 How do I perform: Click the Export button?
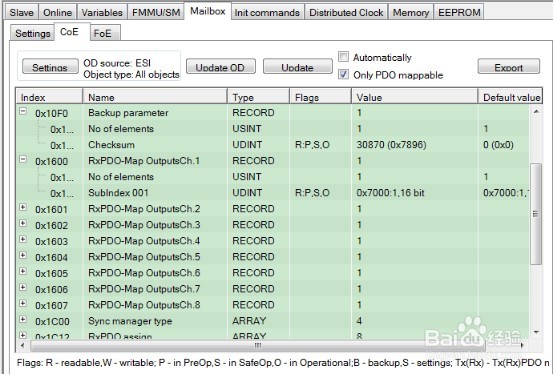tap(509, 67)
